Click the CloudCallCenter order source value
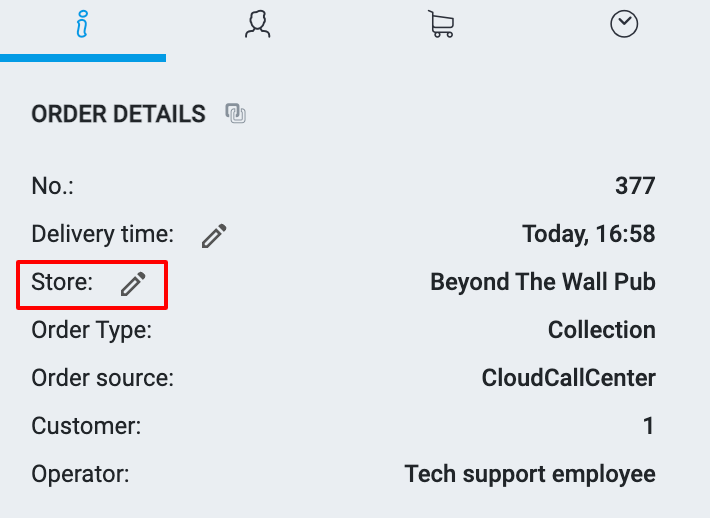 568,378
